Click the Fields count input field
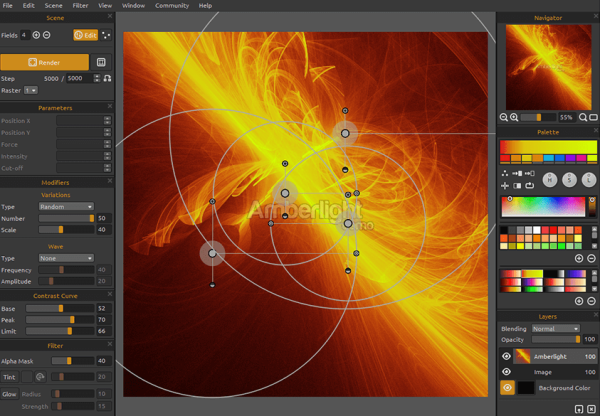 [25, 35]
